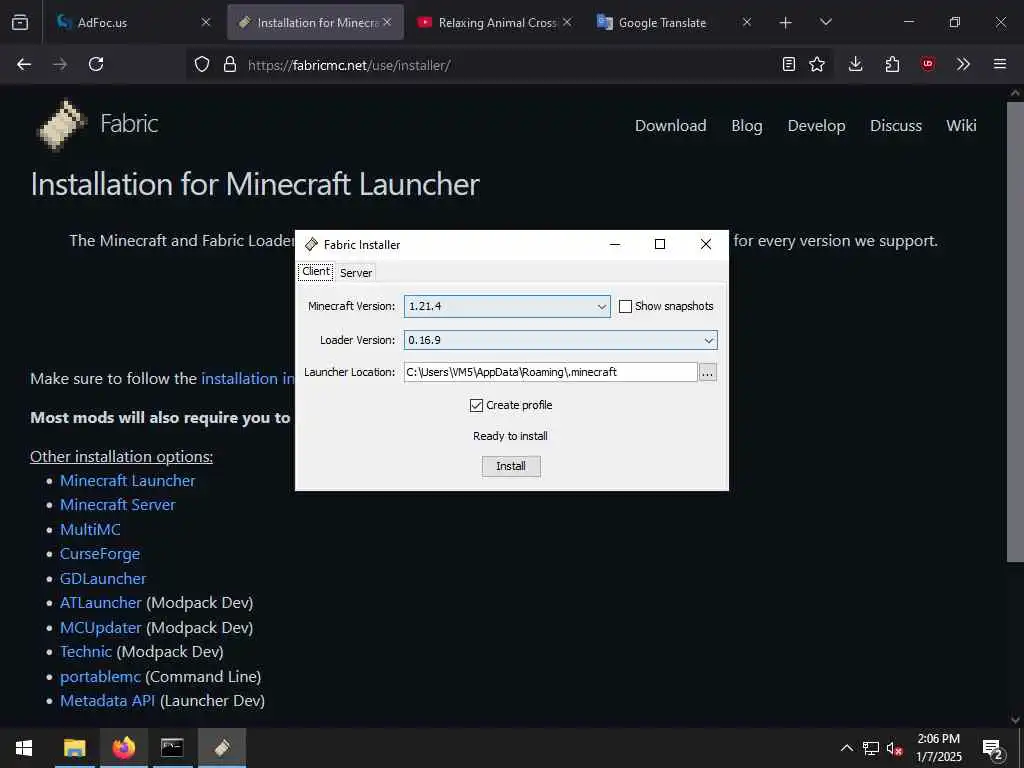Screen dimensions: 1024x768
Task: Close the AdFoc.us tab
Action: click(206, 22)
